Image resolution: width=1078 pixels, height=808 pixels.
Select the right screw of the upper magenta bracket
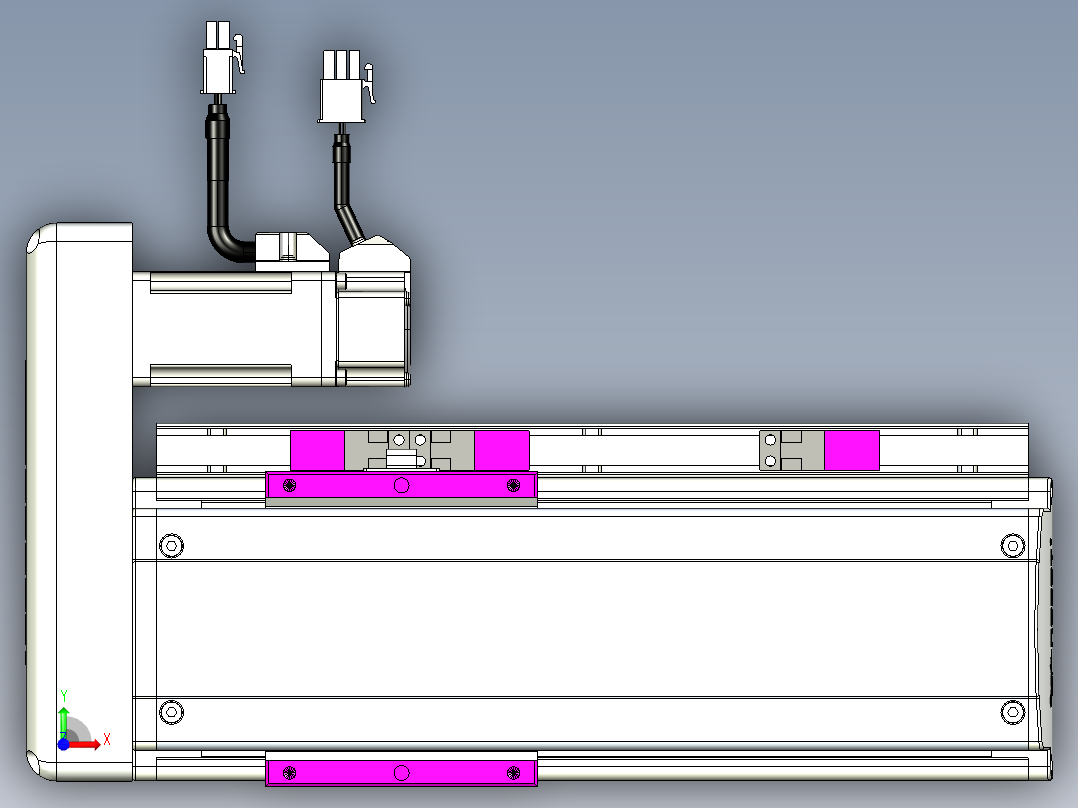[x=513, y=485]
